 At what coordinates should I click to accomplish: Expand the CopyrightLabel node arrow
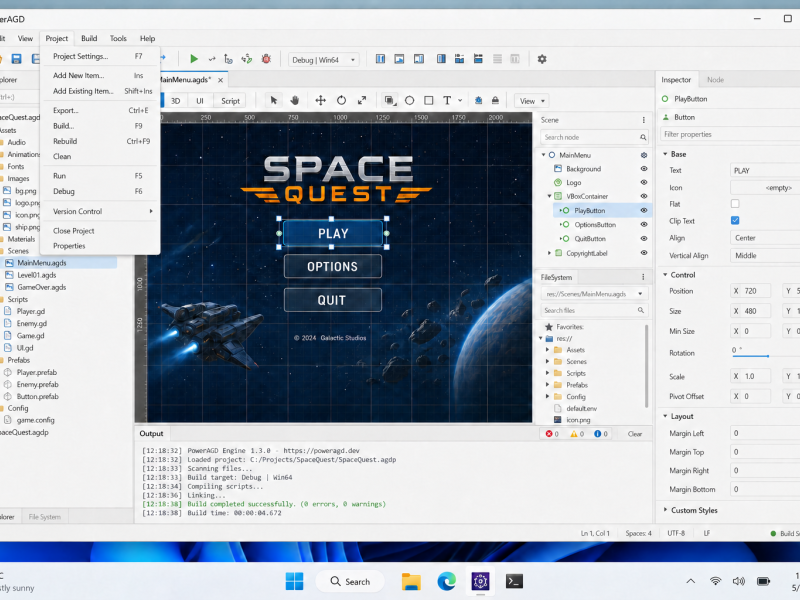tap(549, 253)
